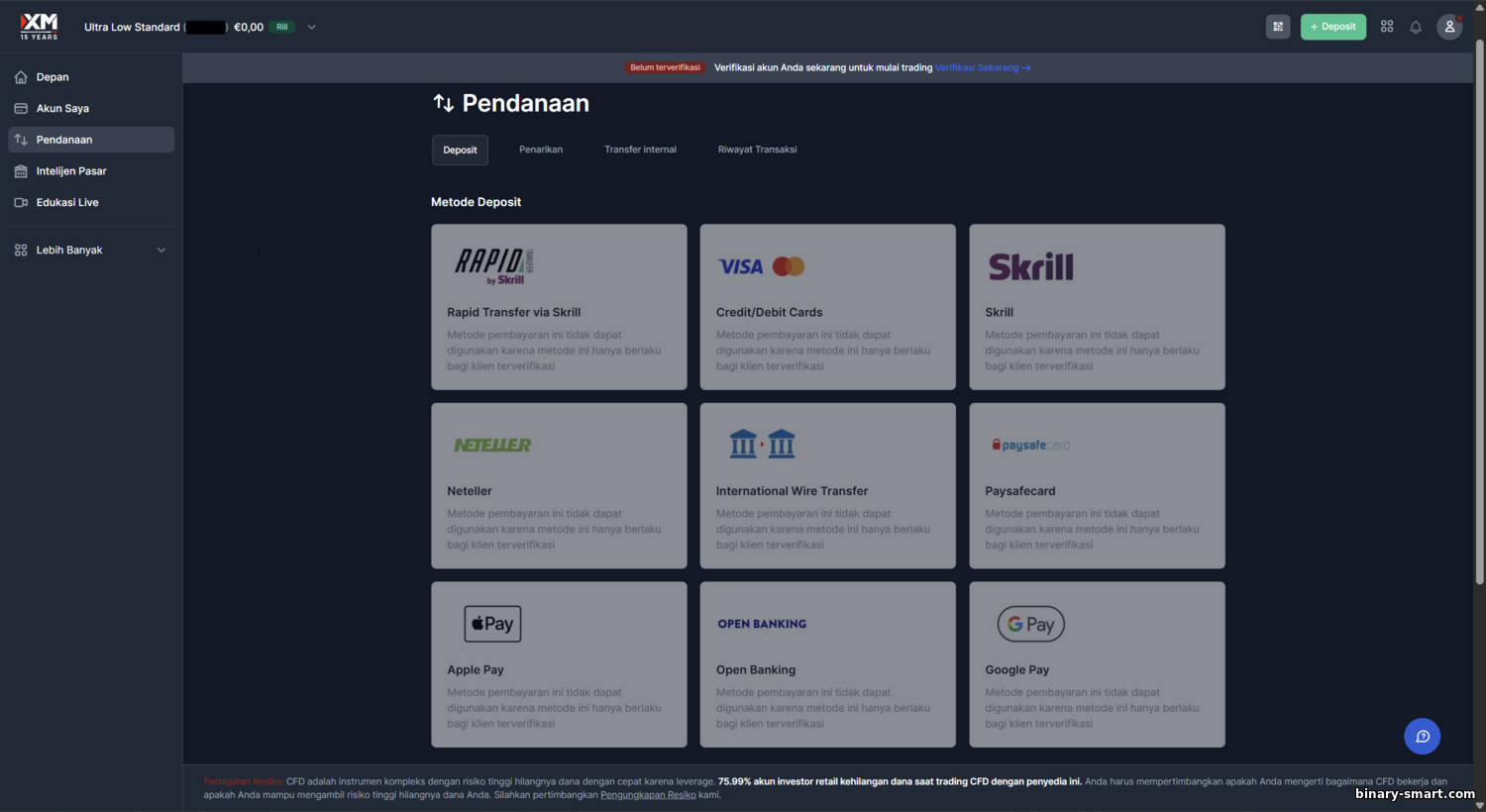Image resolution: width=1486 pixels, height=812 pixels.
Task: Click the Depan home icon
Action: [21, 77]
